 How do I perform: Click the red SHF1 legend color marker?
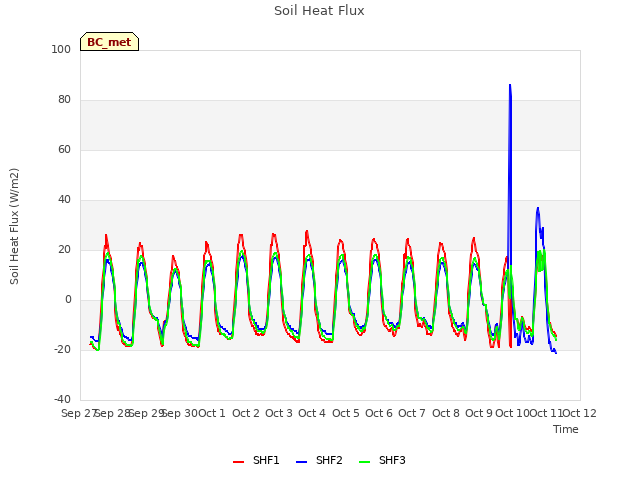(x=238, y=462)
